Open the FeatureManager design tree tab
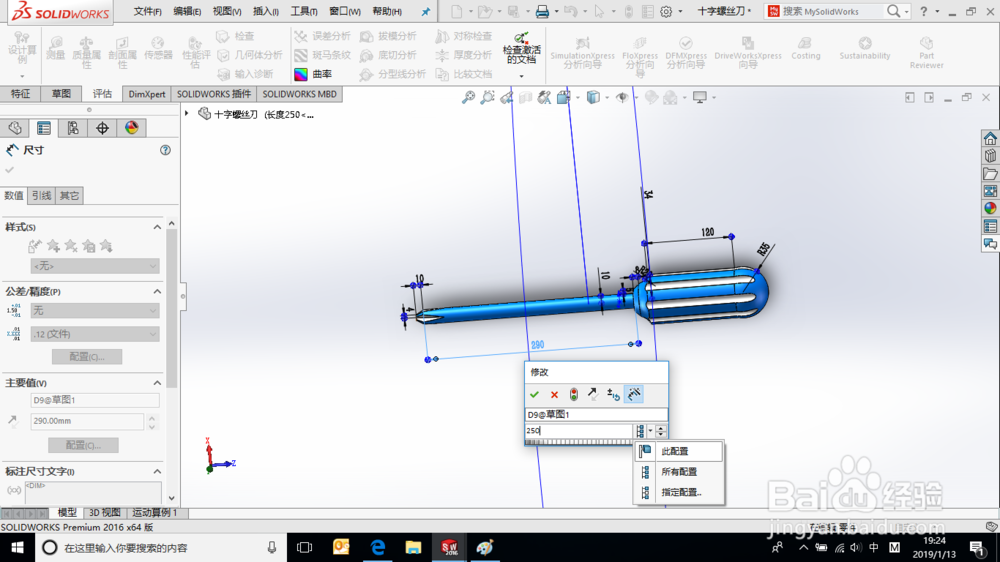The width and height of the screenshot is (1000, 562). 15,128
